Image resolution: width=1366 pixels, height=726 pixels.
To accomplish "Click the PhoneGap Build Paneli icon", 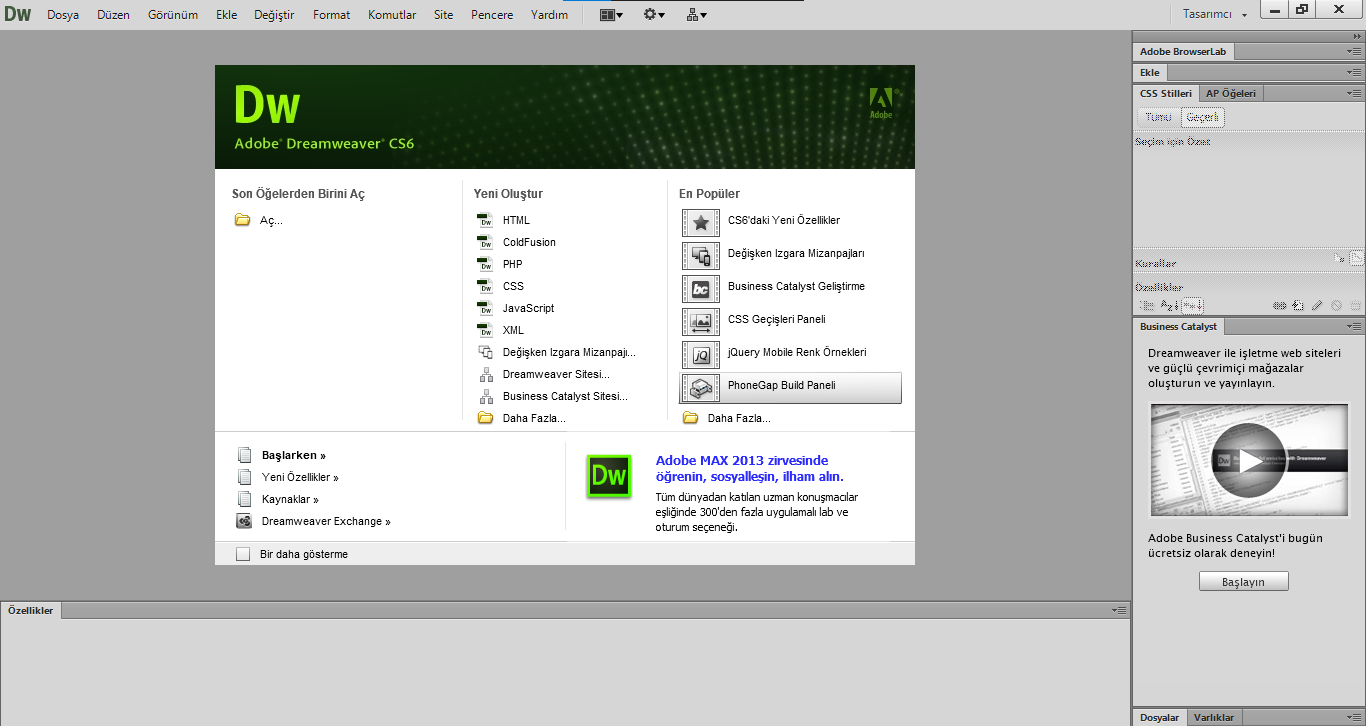I will [701, 387].
